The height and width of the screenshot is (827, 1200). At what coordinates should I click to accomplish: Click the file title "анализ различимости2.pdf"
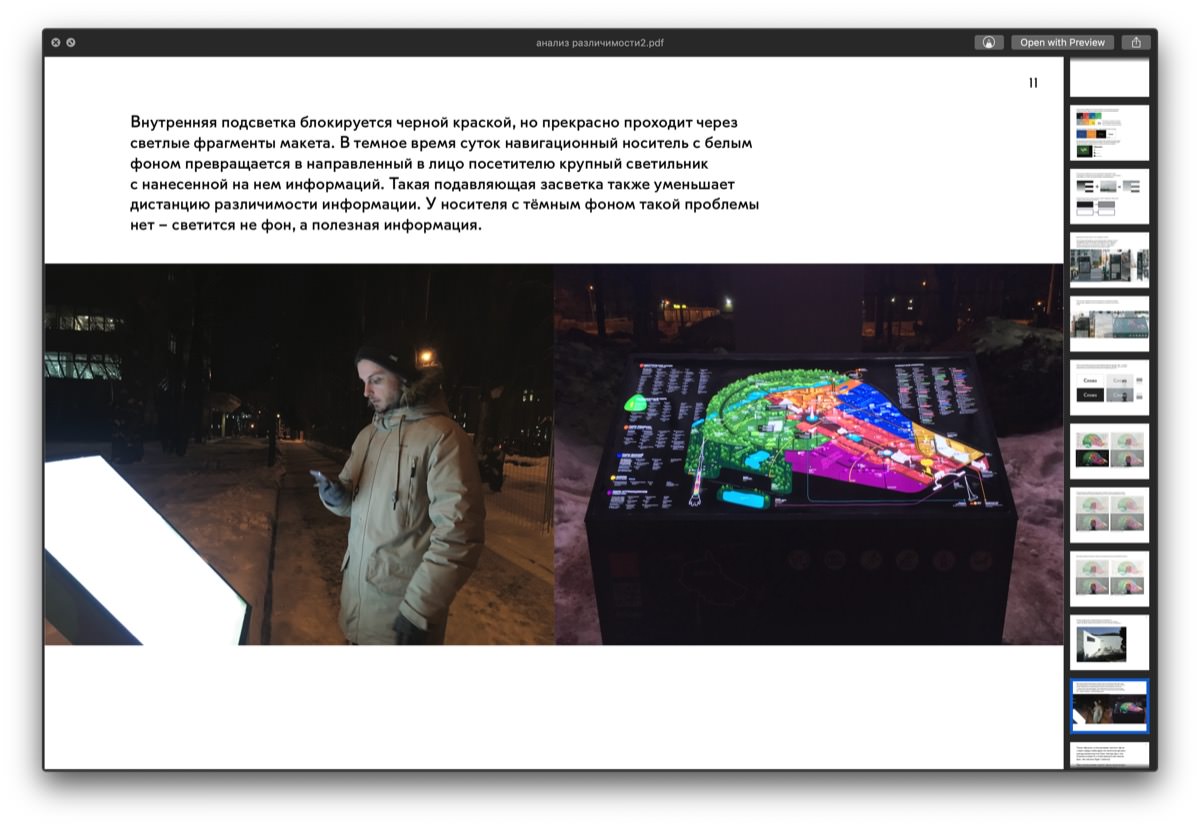[x=599, y=43]
